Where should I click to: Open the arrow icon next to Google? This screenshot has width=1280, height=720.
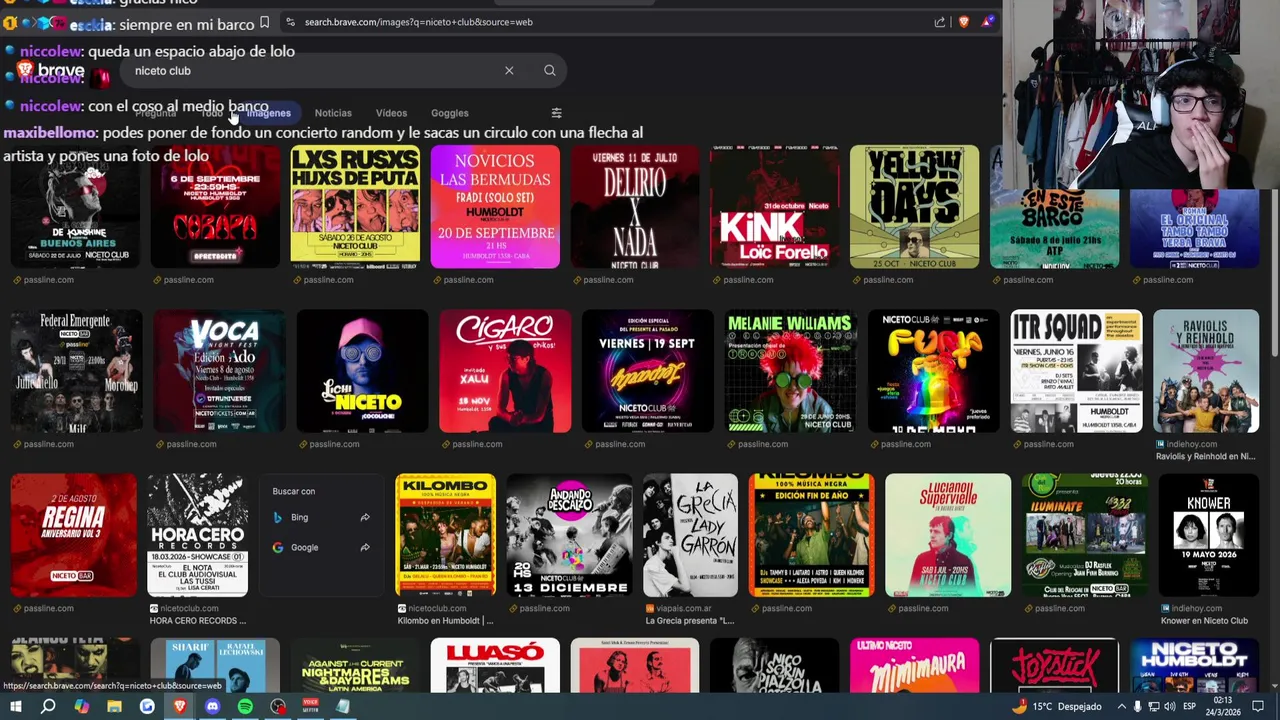coord(365,547)
